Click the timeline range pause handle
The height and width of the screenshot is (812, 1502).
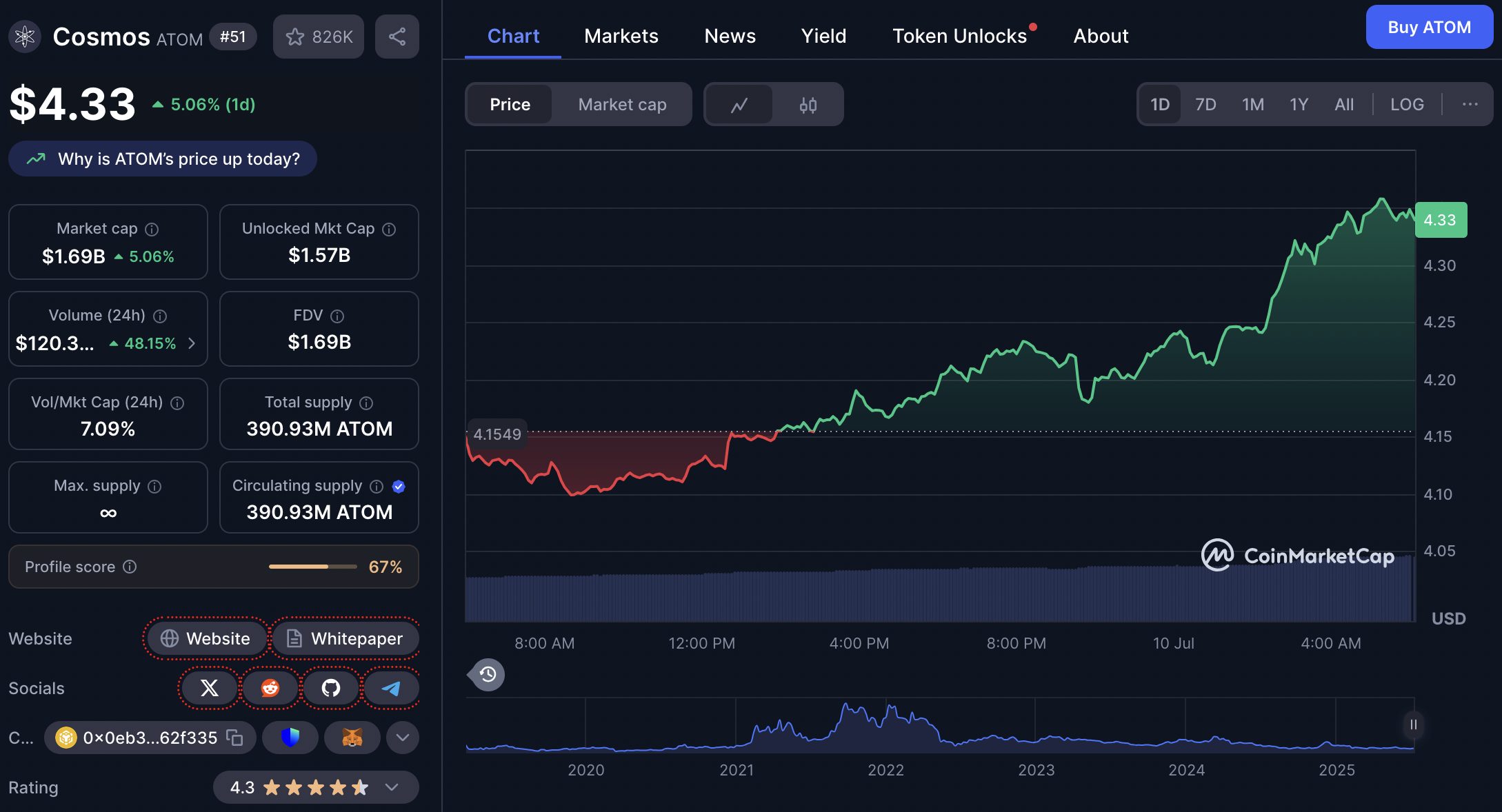tap(1413, 724)
